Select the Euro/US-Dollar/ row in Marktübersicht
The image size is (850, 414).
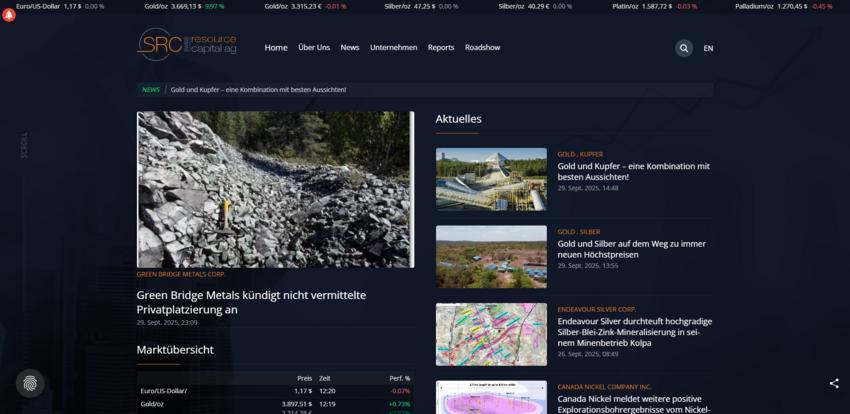pos(275,391)
